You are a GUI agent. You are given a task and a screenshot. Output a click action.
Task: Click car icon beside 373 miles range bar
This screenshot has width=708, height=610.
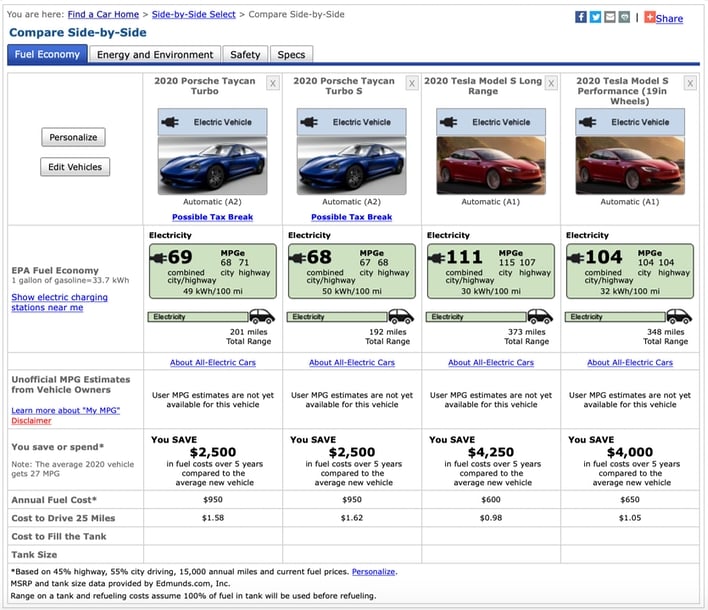540,316
